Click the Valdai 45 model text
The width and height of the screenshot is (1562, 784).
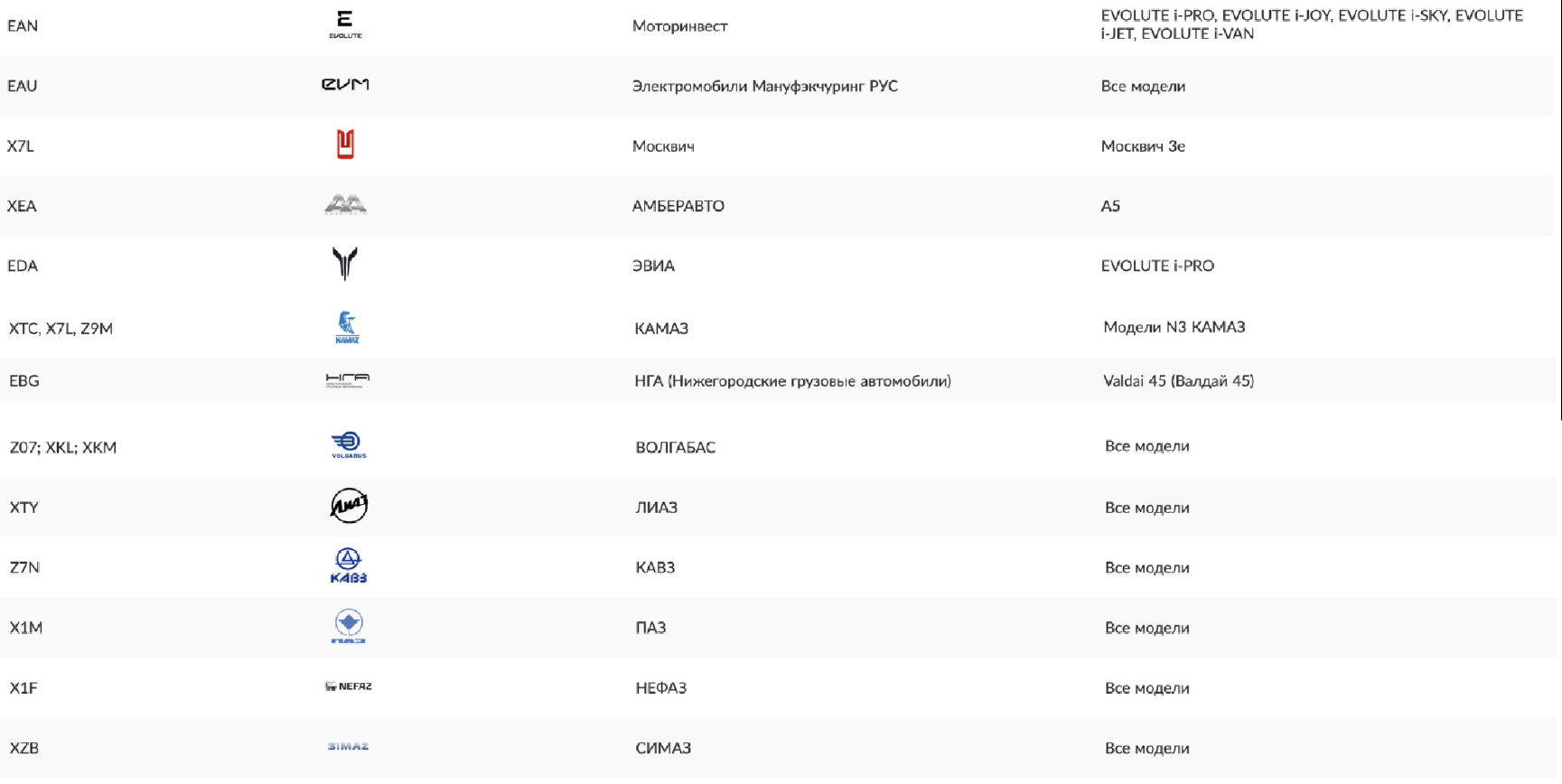[x=1178, y=381]
